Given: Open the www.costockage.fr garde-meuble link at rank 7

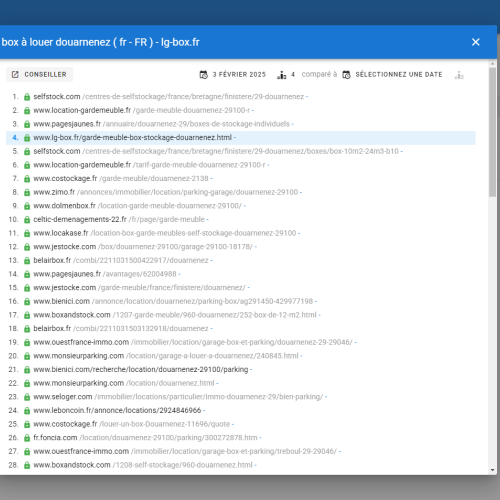Looking at the screenshot, I should pos(121,179).
